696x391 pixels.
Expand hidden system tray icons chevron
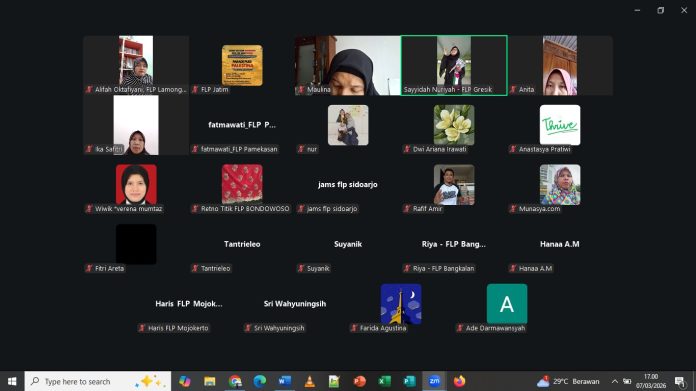(615, 381)
